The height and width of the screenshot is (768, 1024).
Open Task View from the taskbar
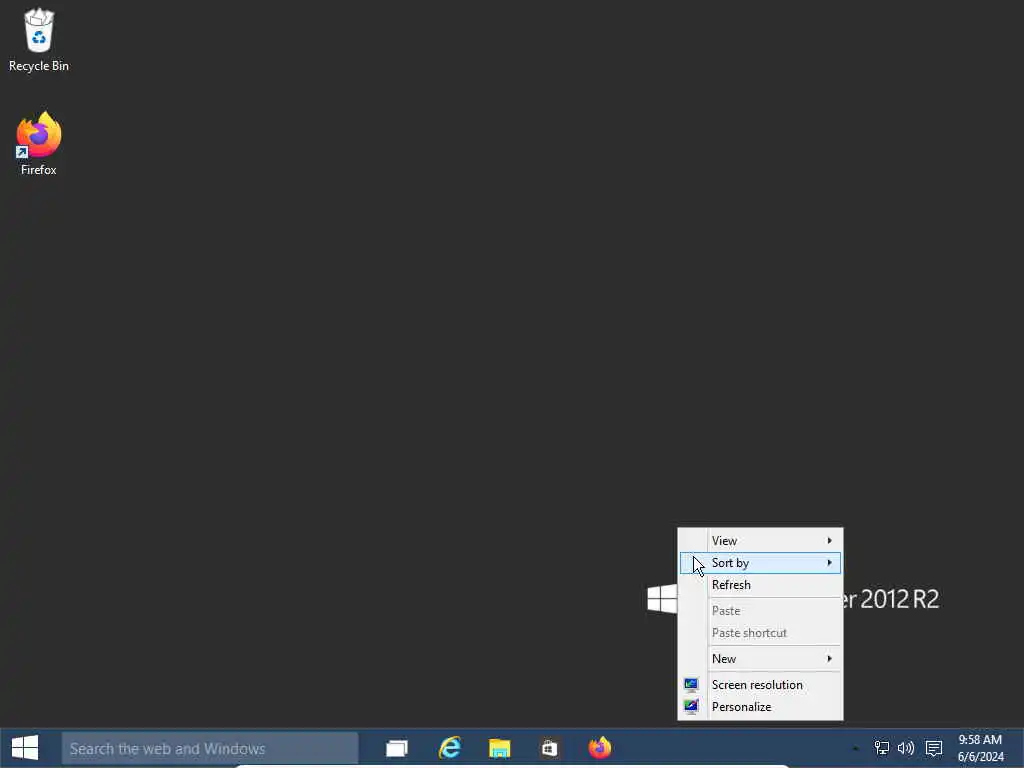coord(396,748)
